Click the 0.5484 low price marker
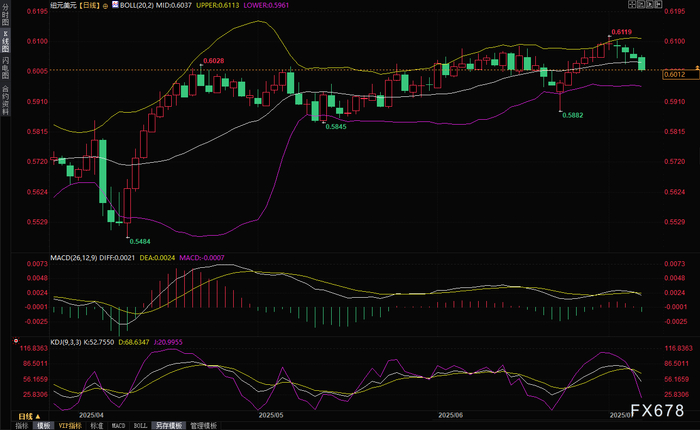 coord(140,241)
